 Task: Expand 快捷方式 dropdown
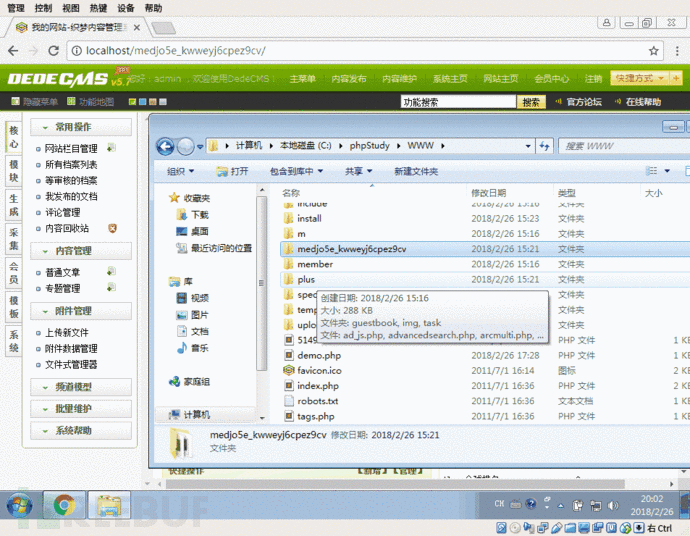point(639,78)
